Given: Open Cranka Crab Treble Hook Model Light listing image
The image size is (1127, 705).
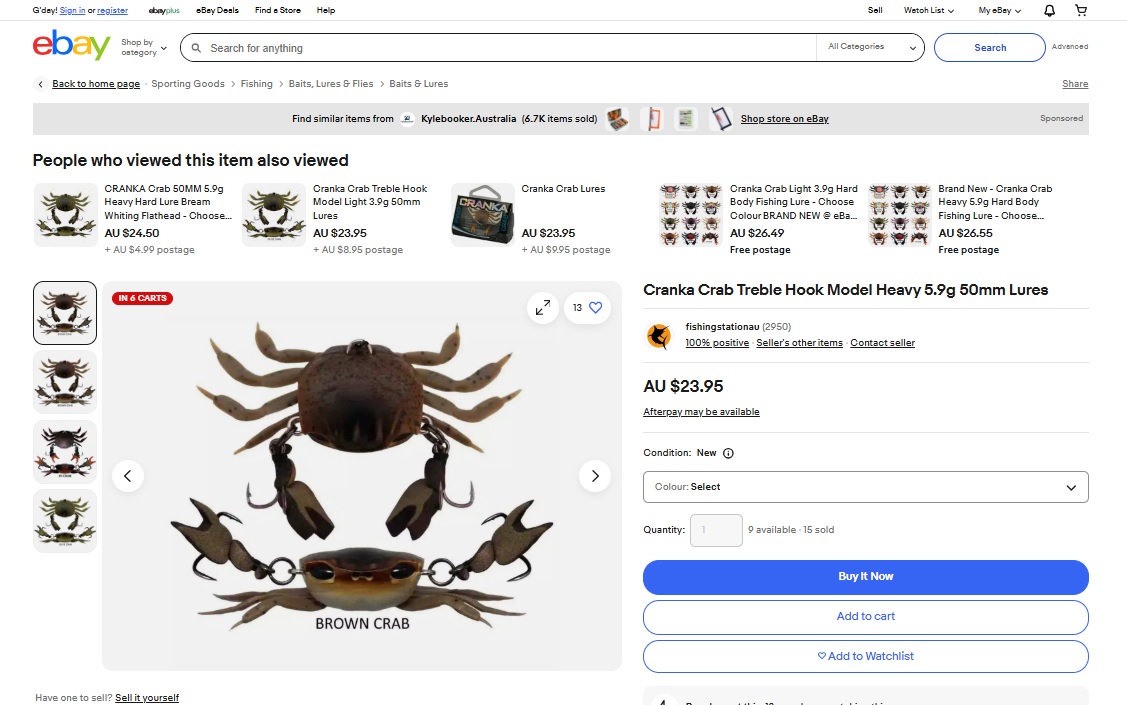Looking at the screenshot, I should pos(274,215).
